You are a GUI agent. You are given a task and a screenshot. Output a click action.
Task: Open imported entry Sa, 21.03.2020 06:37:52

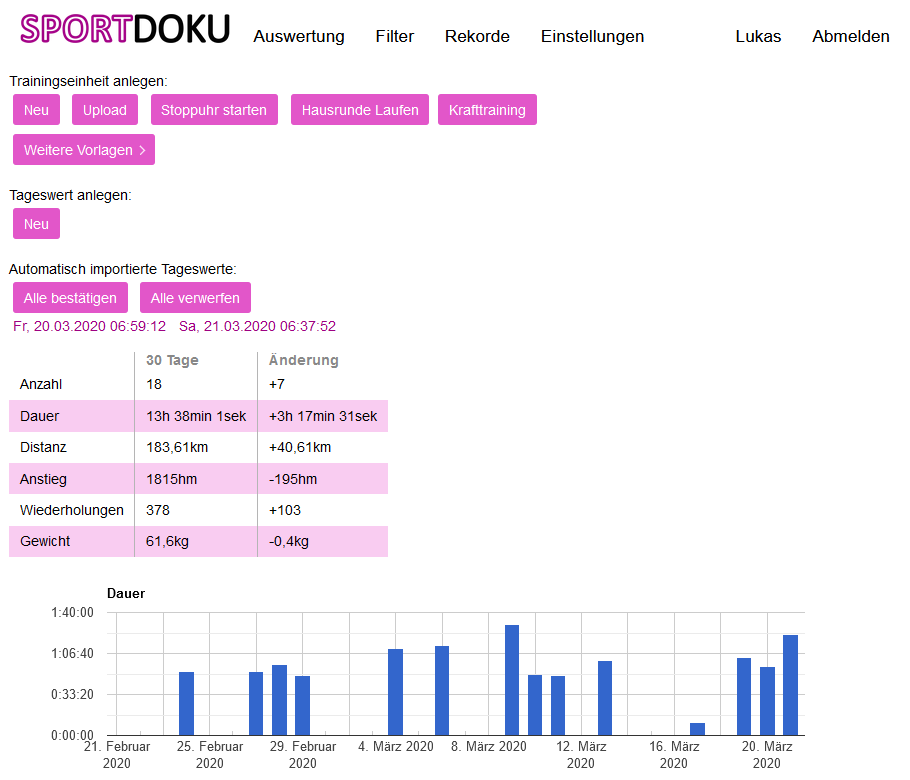(257, 326)
